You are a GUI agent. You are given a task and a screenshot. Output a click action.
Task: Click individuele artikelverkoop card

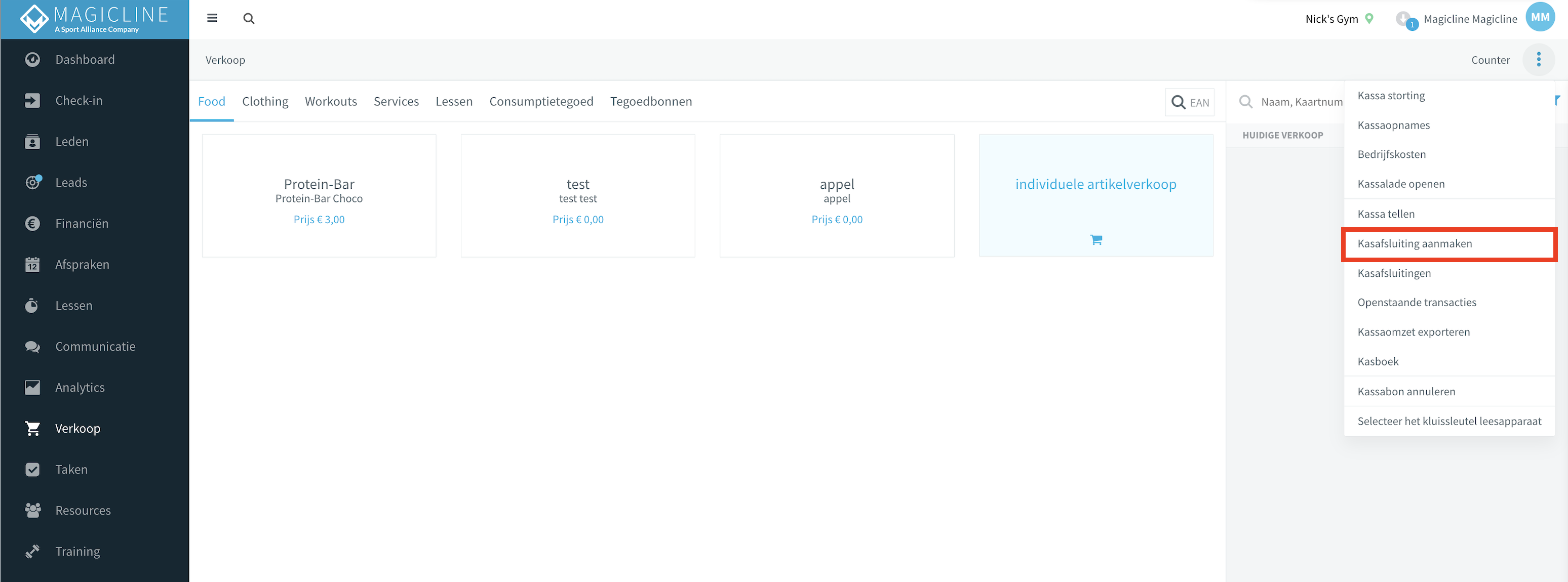pyautogui.click(x=1095, y=196)
